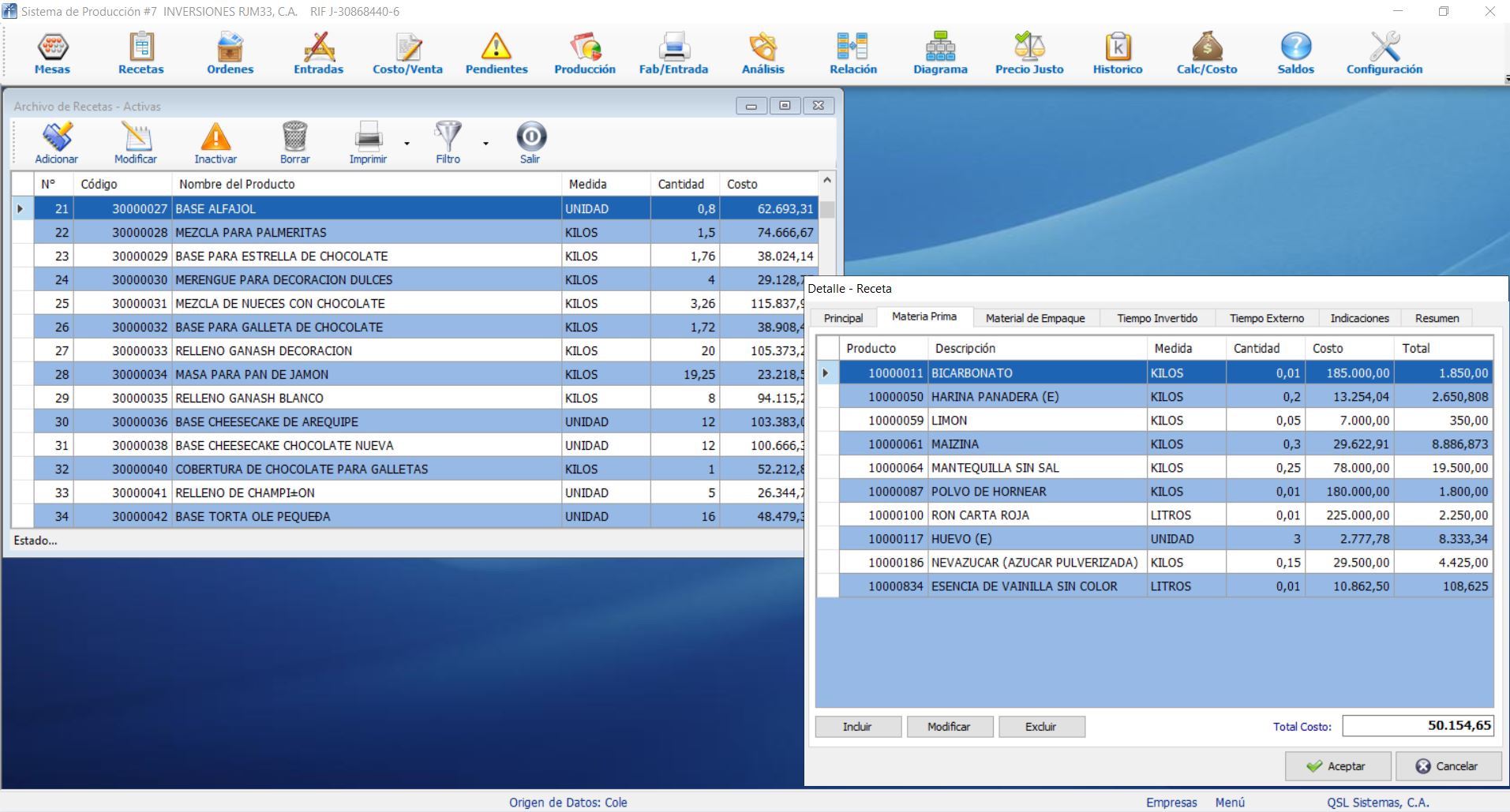Restore the Archivo de Recetas window
The width and height of the screenshot is (1510, 812).
click(785, 105)
